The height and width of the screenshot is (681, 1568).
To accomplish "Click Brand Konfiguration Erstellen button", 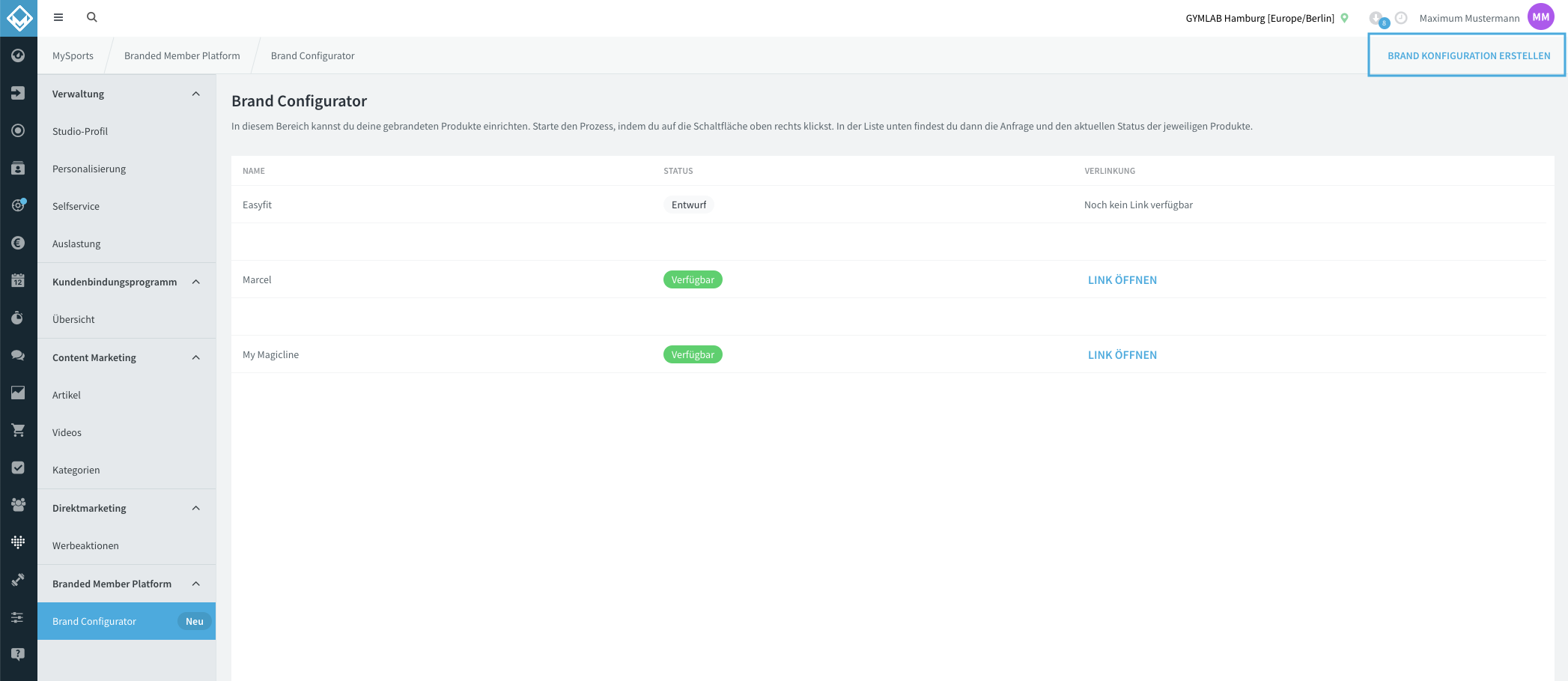I will [1468, 55].
